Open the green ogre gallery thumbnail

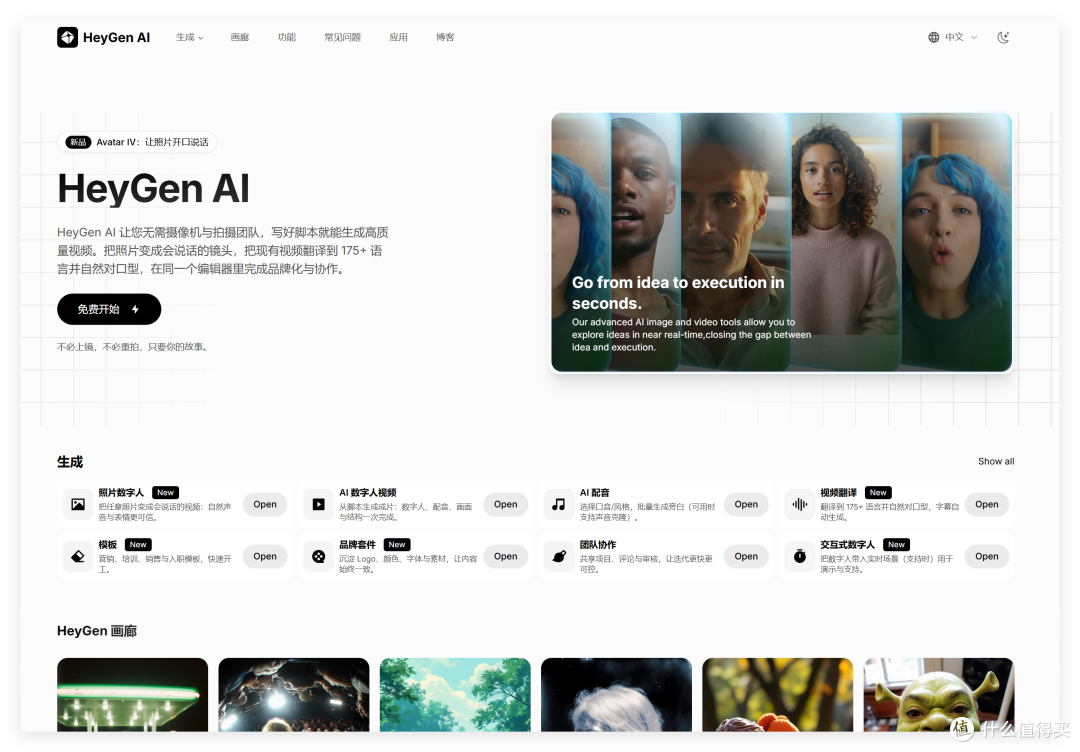click(x=938, y=694)
